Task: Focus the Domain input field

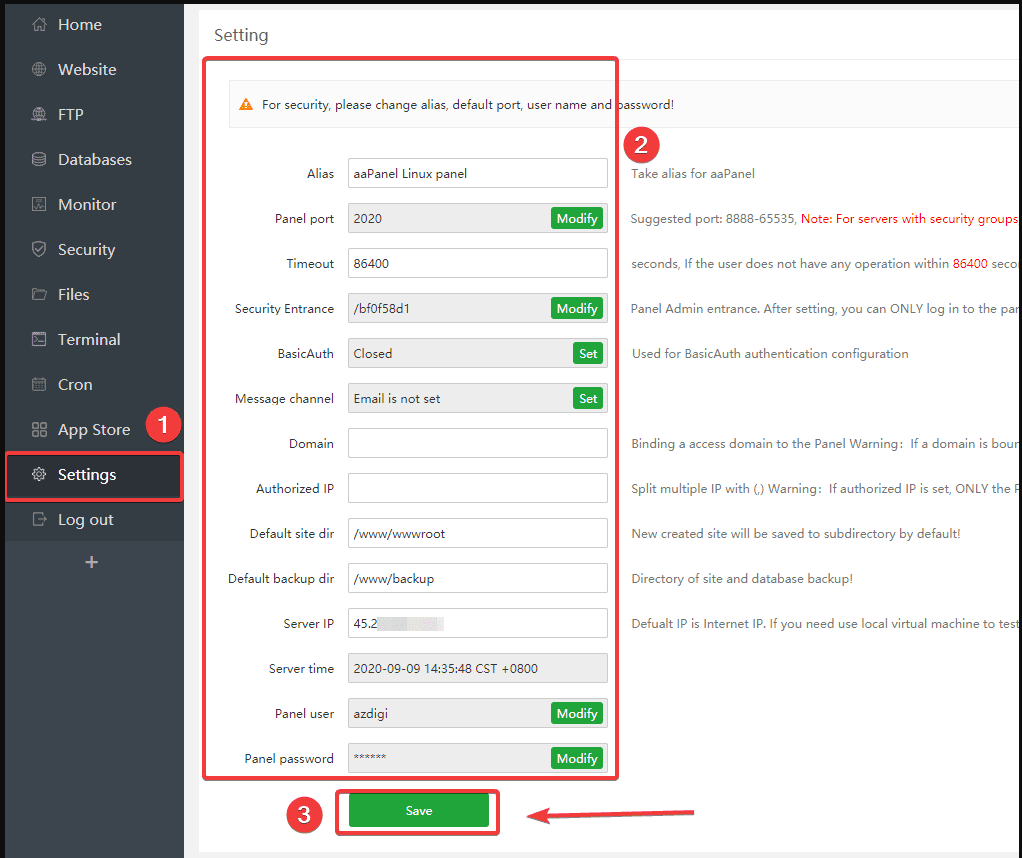Action: pos(477,443)
